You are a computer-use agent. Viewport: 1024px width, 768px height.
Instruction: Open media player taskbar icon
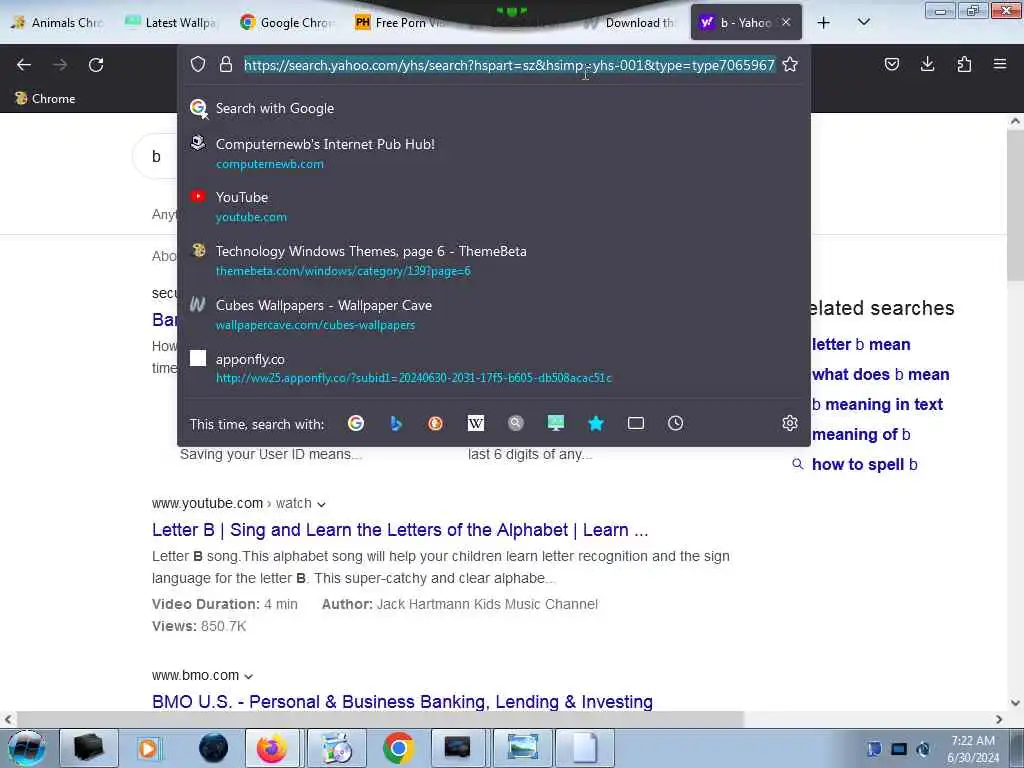(x=148, y=748)
